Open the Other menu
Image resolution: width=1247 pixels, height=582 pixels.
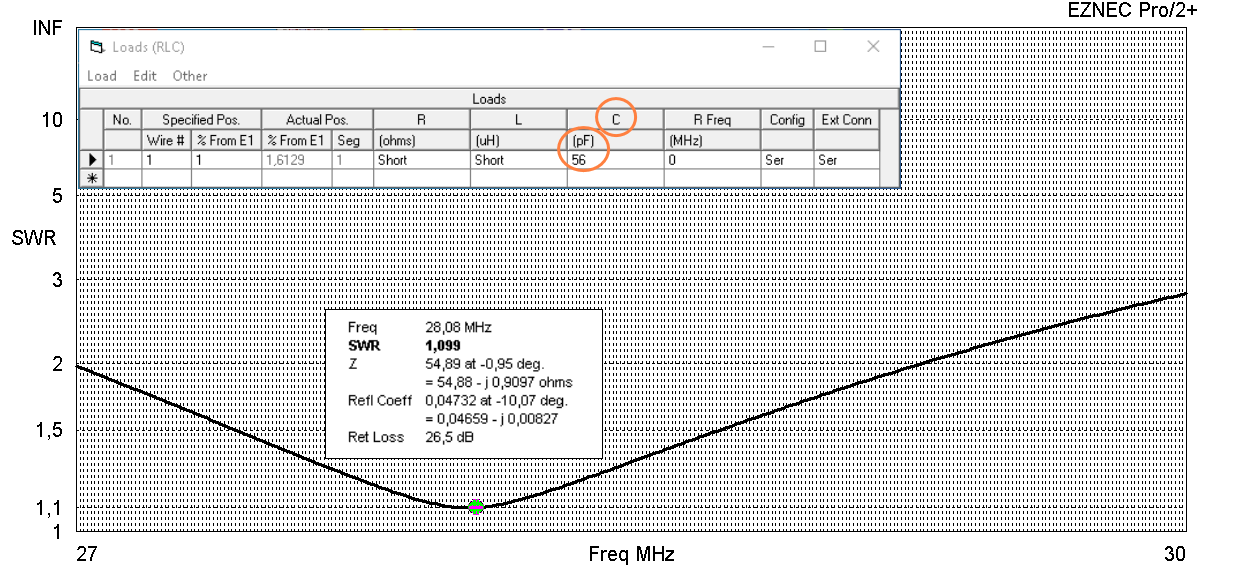tap(189, 76)
